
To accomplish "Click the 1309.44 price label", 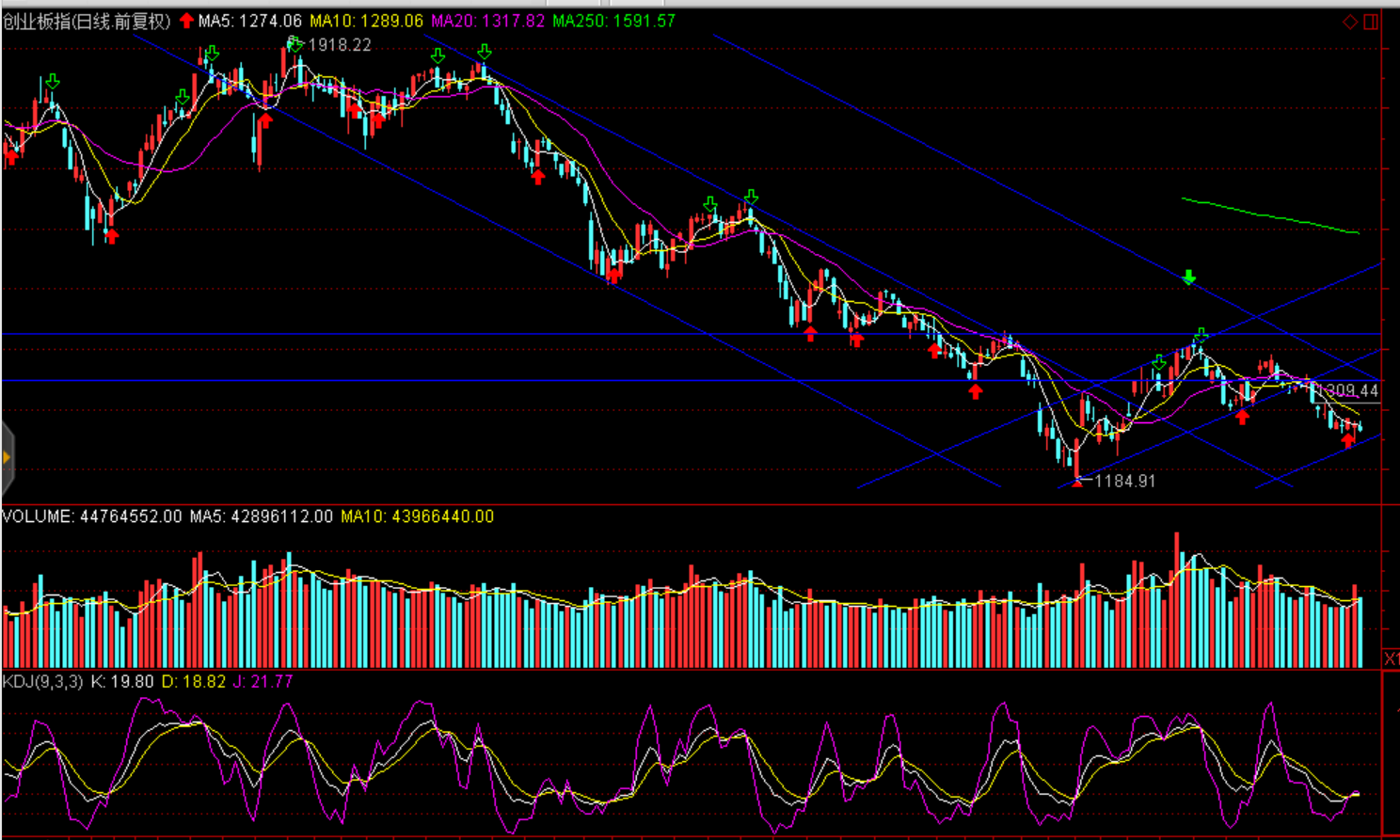I will point(1351,390).
